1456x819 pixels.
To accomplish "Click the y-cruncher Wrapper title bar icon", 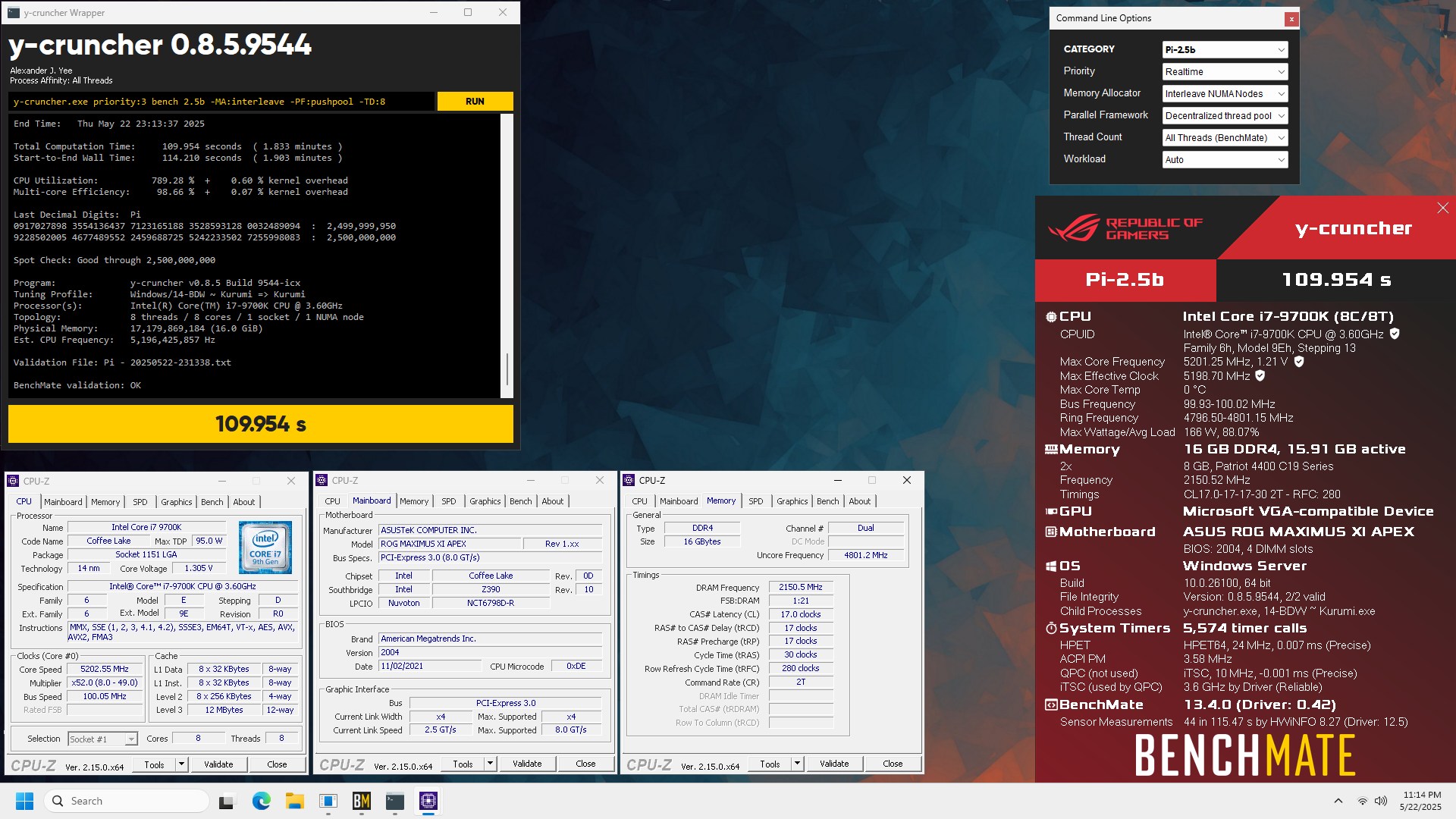I will 14,12.
